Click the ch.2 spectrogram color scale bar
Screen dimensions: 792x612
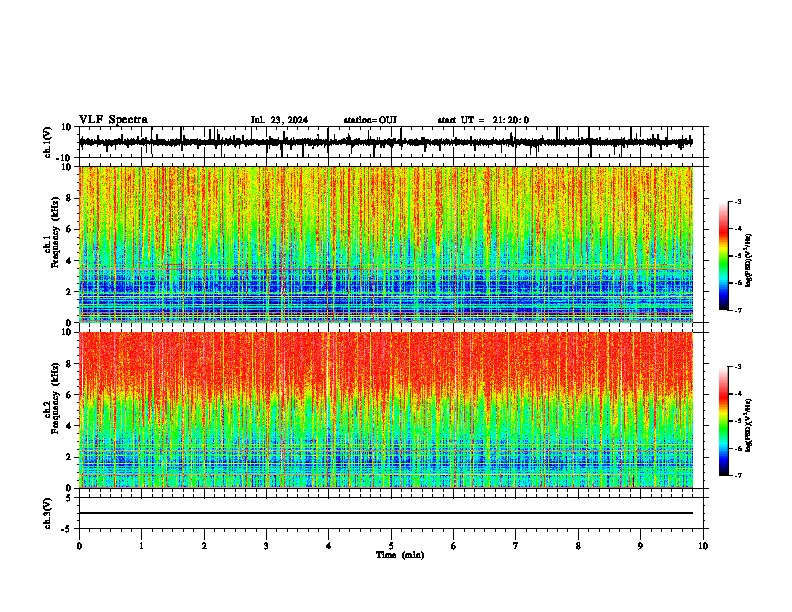pyautogui.click(x=723, y=421)
